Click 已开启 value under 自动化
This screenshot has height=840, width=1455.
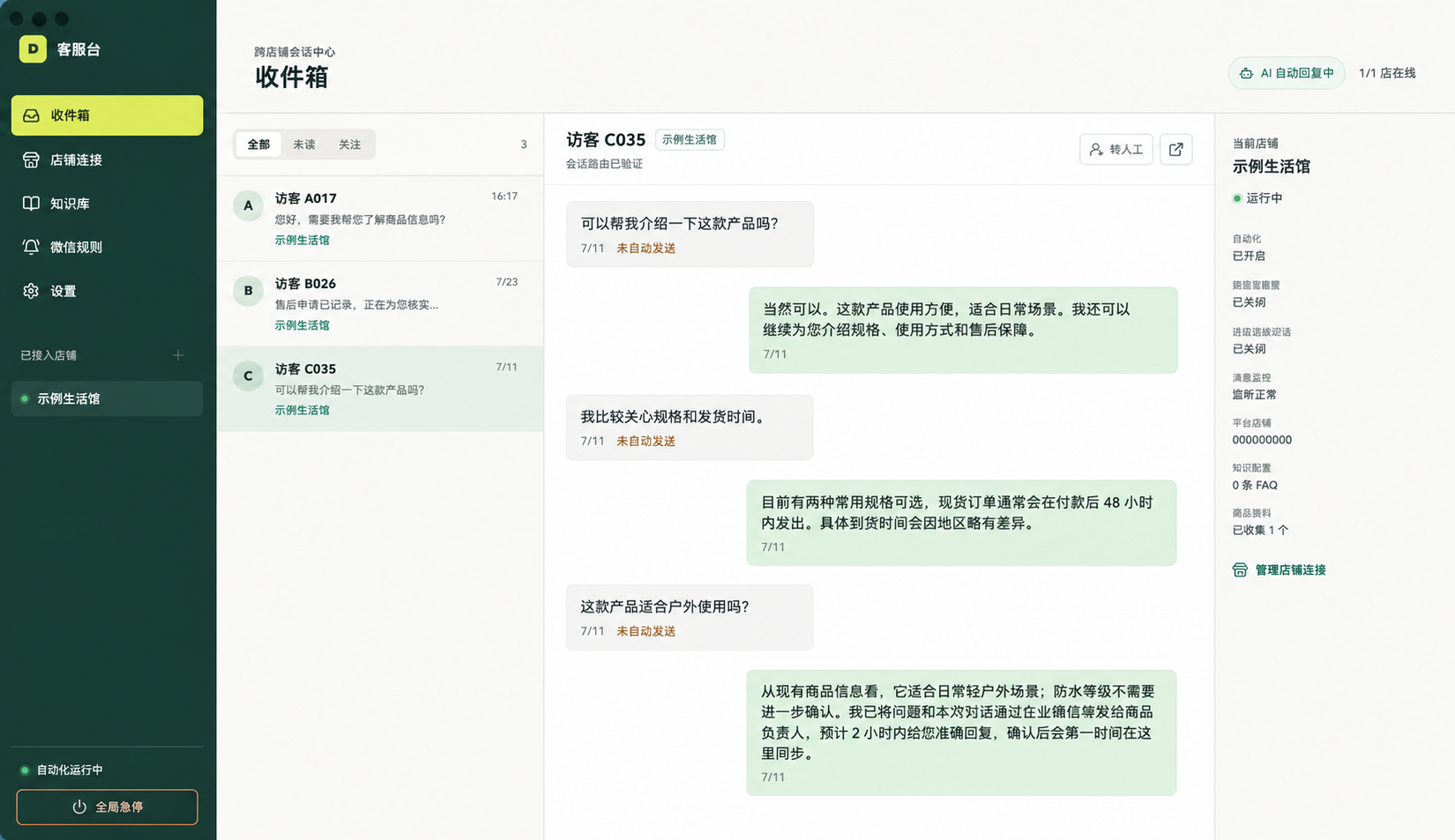1249,256
